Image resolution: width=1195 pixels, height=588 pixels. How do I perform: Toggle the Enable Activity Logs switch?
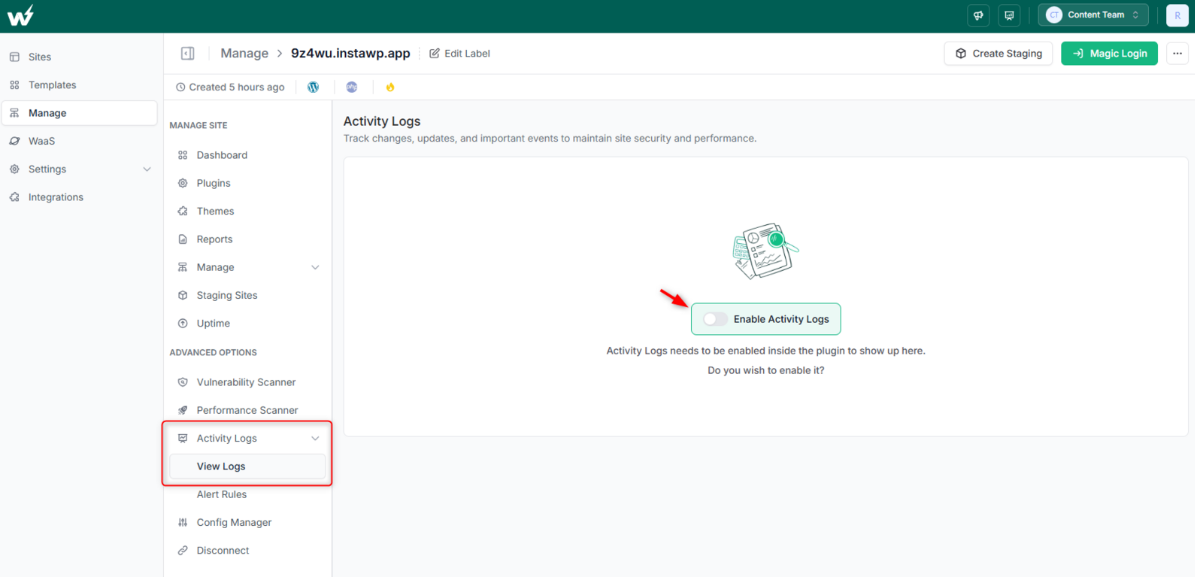pyautogui.click(x=715, y=319)
